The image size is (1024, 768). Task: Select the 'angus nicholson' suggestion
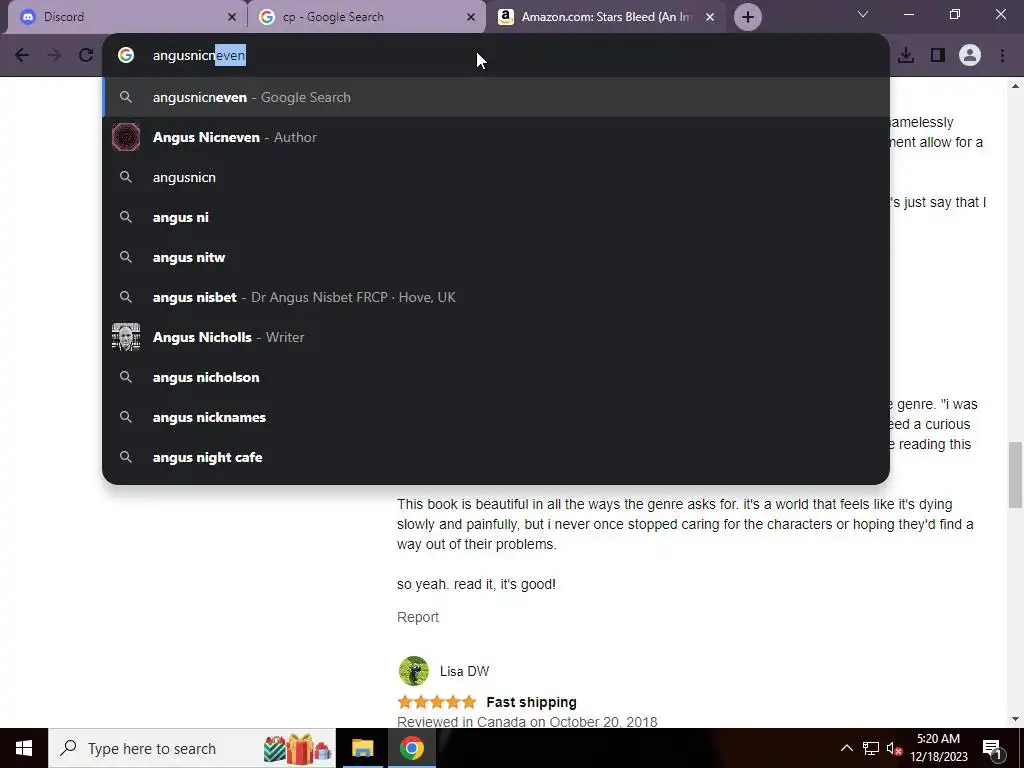(x=496, y=377)
